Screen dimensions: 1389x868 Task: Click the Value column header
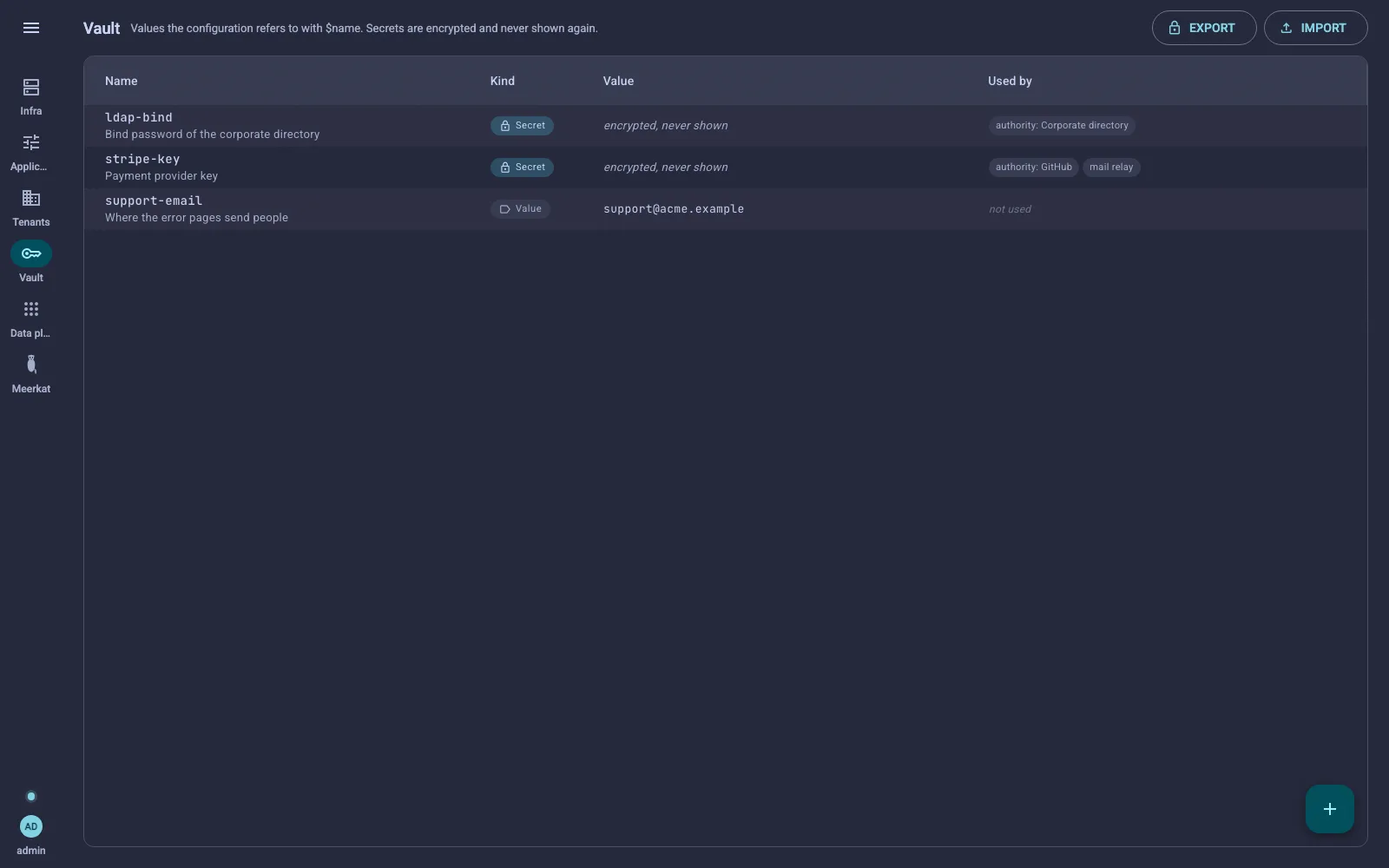pyautogui.click(x=618, y=81)
